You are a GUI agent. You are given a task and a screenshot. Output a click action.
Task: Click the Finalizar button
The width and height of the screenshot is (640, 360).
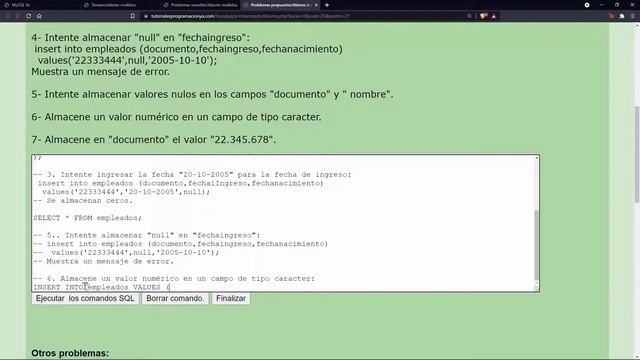point(231,298)
